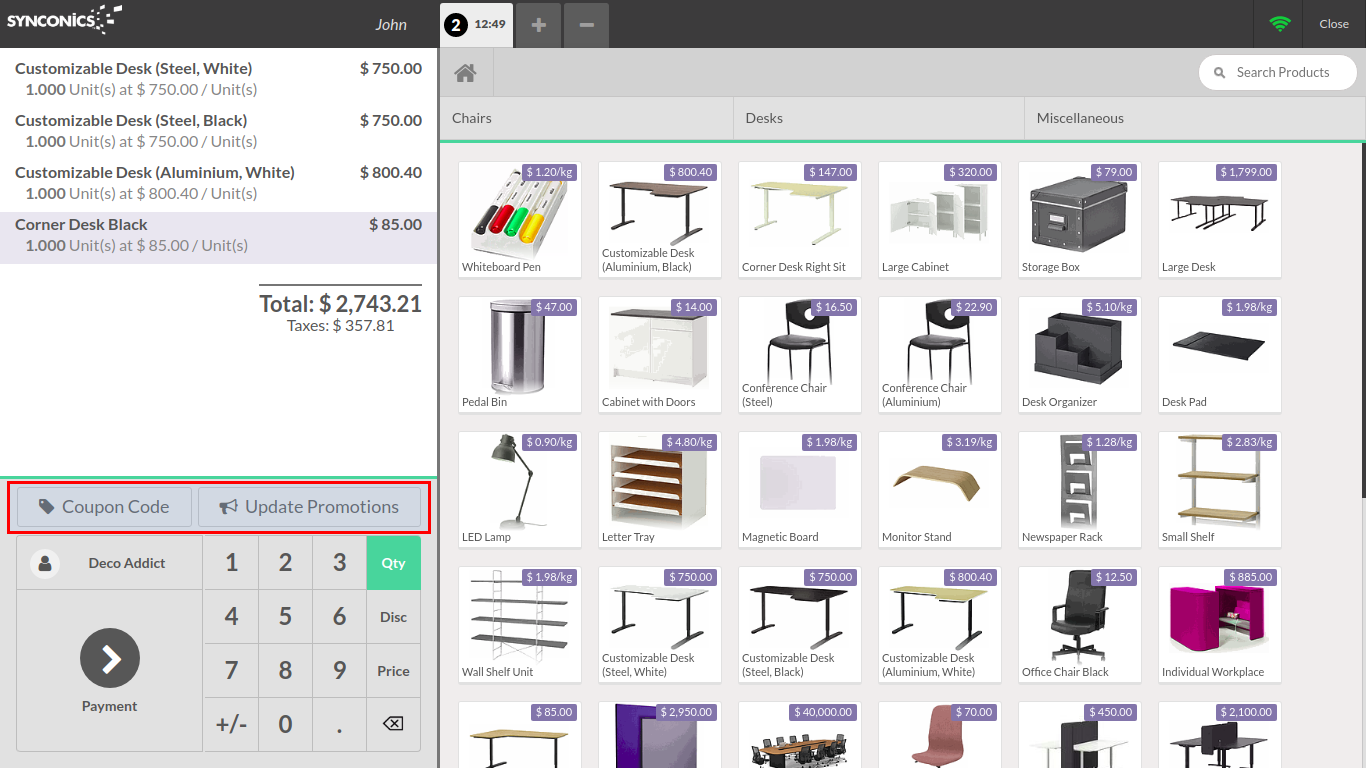Click the green Wi-Fi connection status icon
Viewport: 1366px width, 768px height.
1280,24
